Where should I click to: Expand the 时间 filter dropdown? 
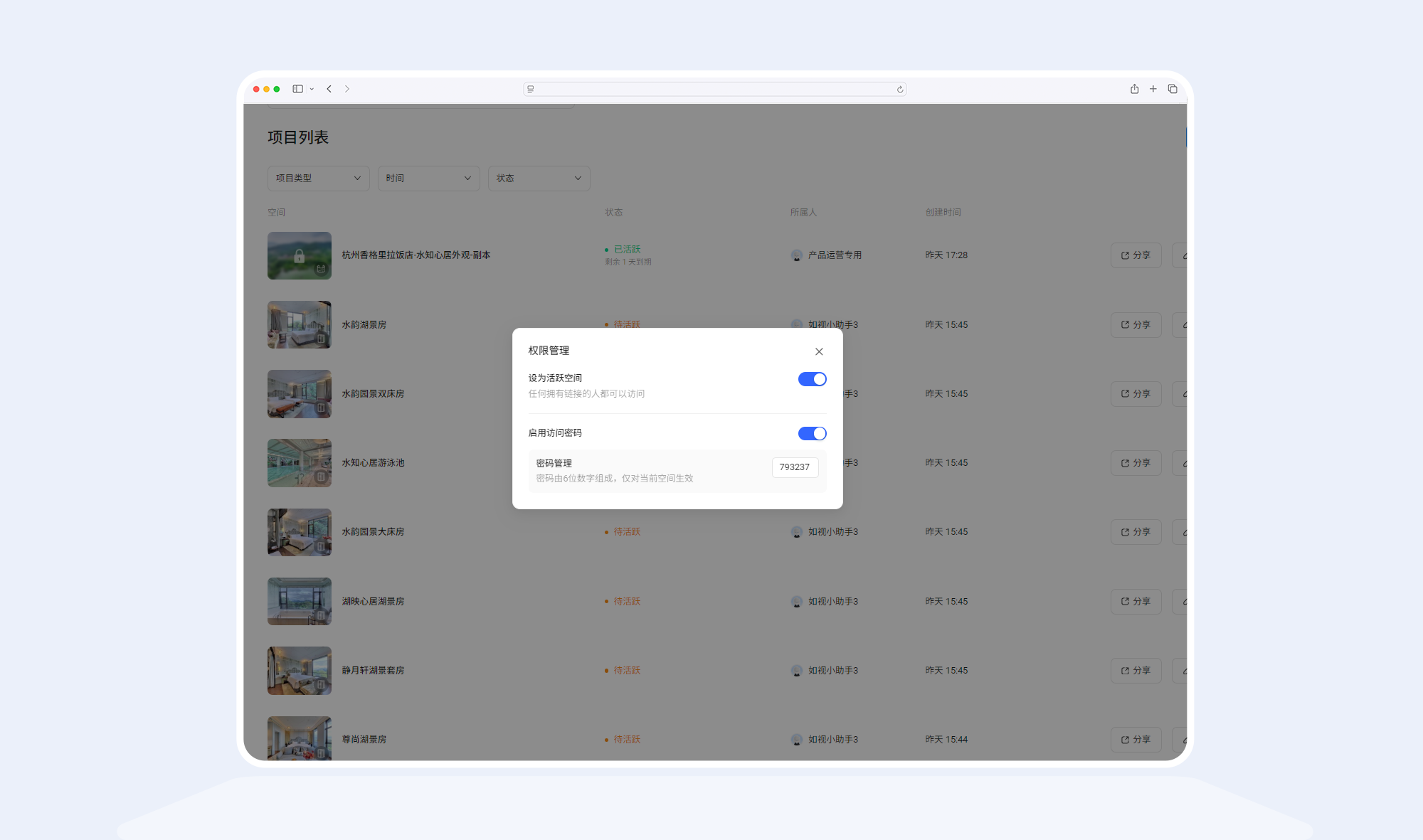[x=428, y=179]
